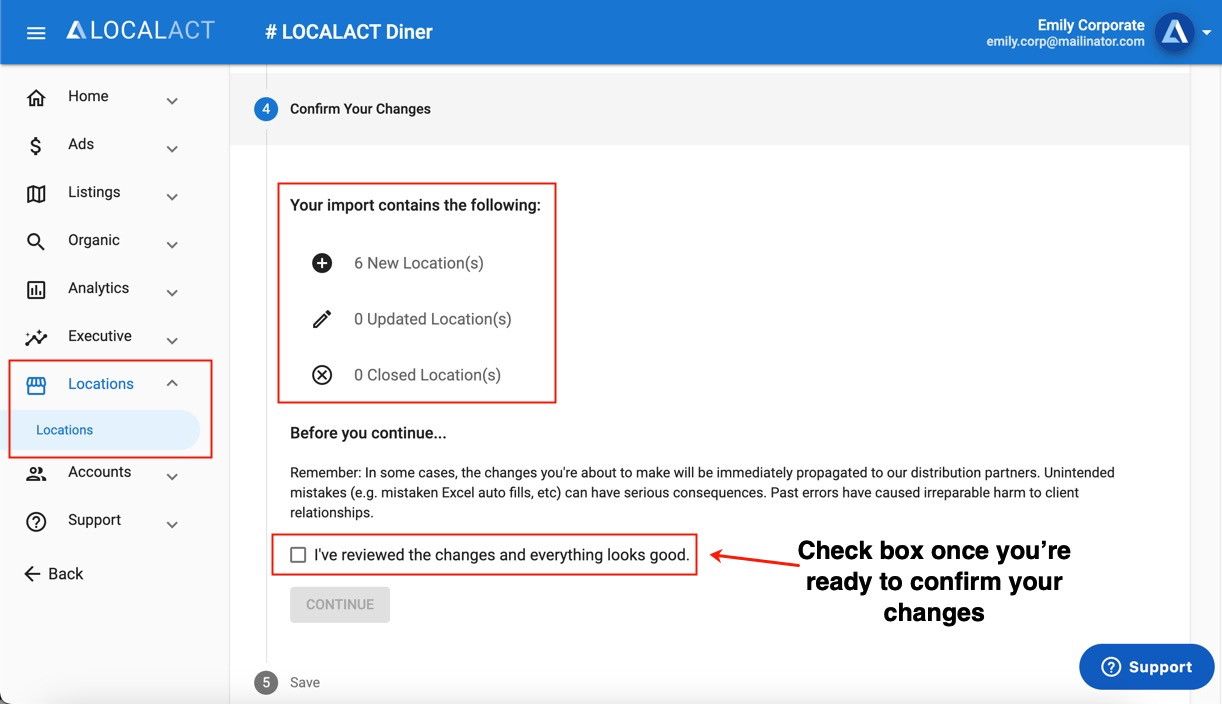Open the Locations parent menu label
This screenshot has height=704, width=1222.
(101, 384)
